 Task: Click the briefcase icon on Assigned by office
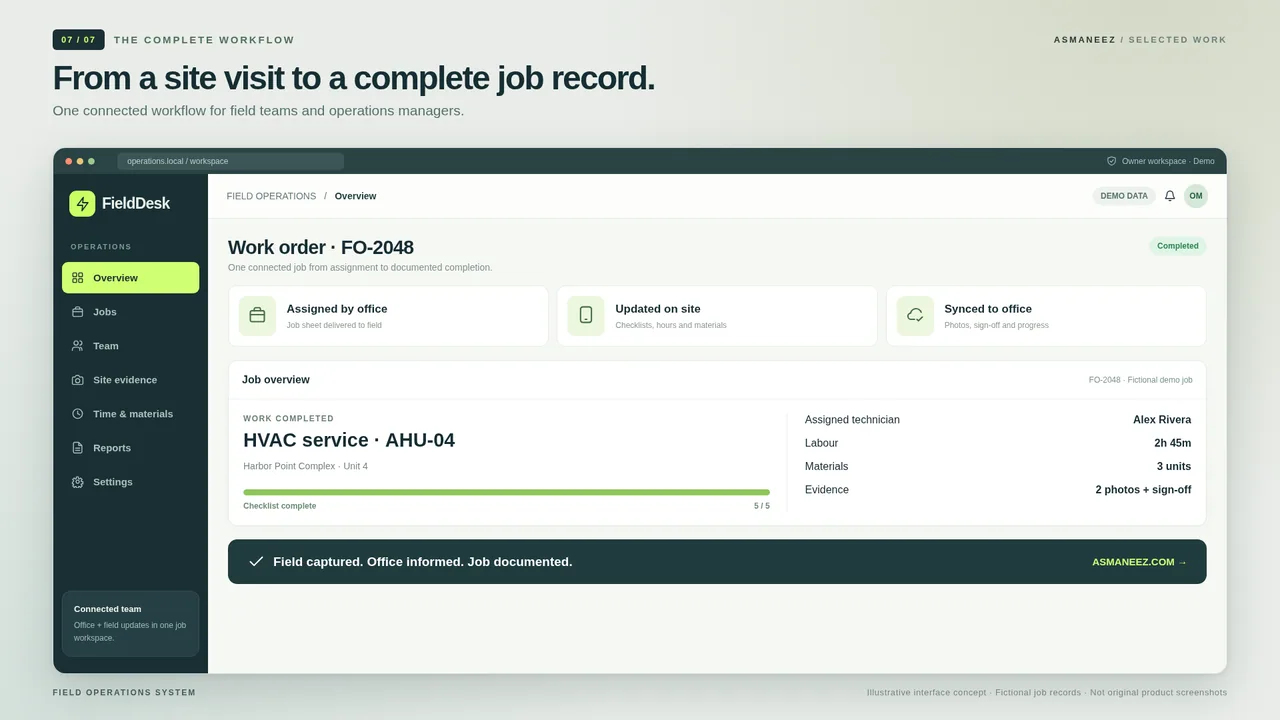257,315
